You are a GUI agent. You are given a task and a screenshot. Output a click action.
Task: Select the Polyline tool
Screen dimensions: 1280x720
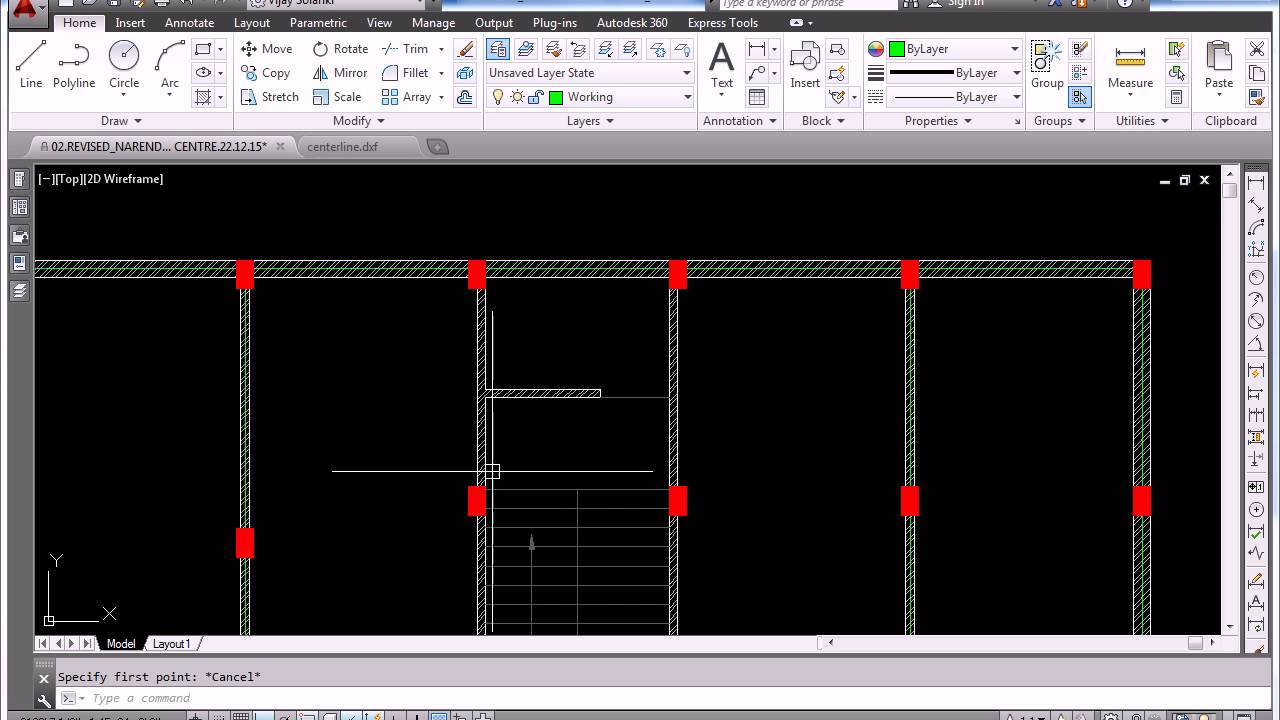[x=74, y=65]
